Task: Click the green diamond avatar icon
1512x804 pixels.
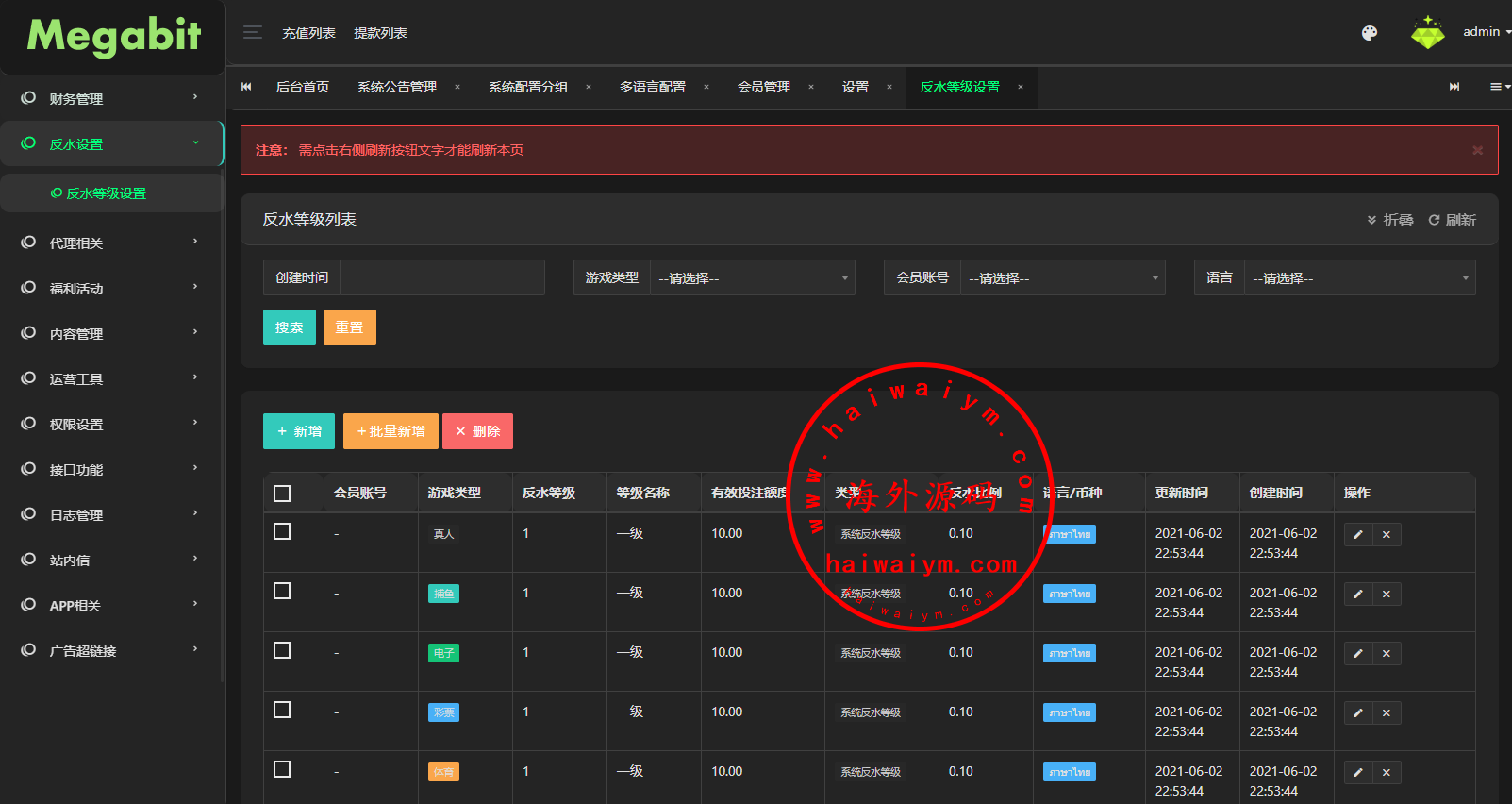Action: point(1427,33)
